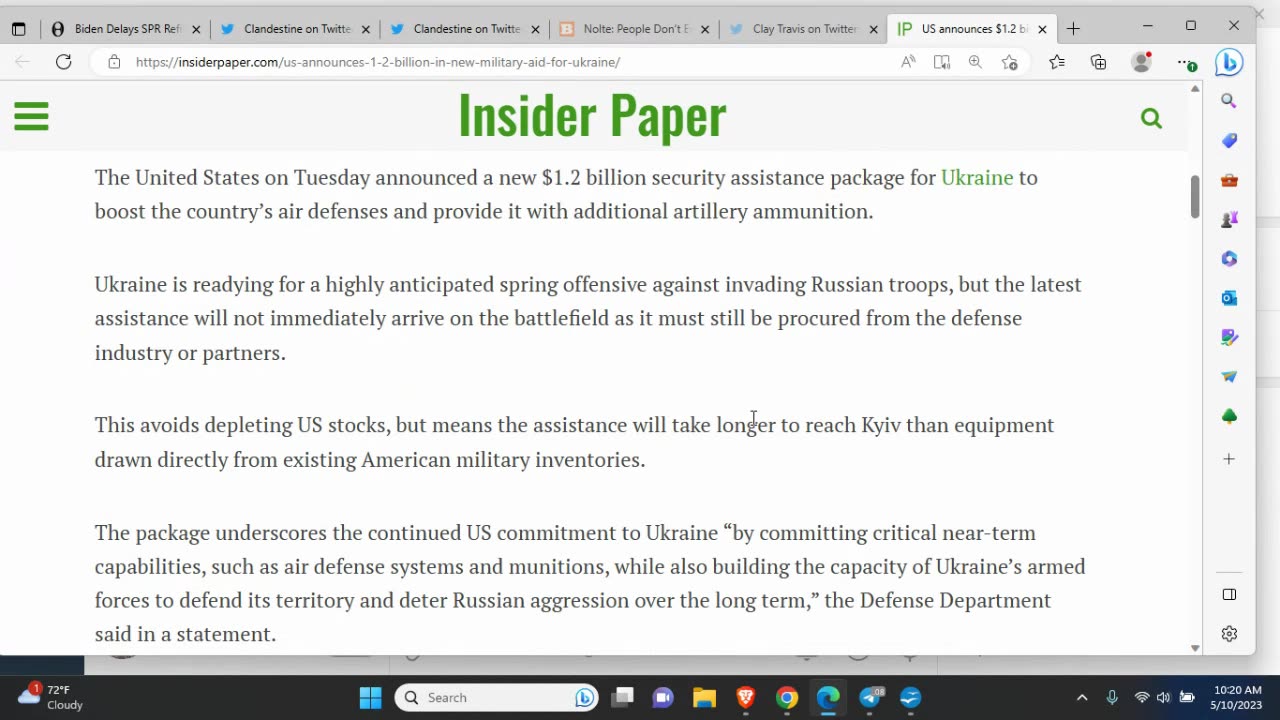Screen dimensions: 1280x720
Task: Open Edge sidebar Games icon
Action: (x=1229, y=219)
